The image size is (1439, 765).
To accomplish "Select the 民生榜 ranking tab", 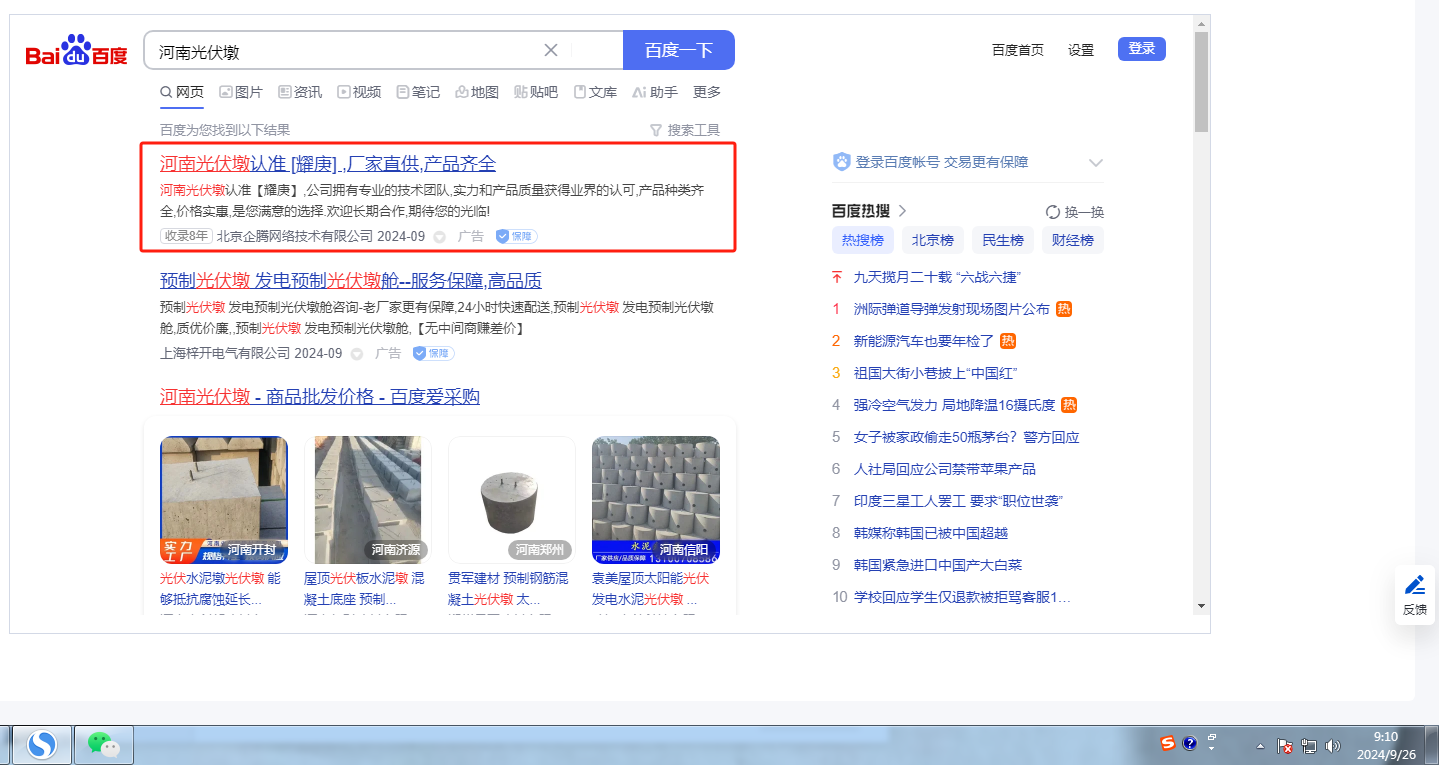I will click(x=1003, y=240).
